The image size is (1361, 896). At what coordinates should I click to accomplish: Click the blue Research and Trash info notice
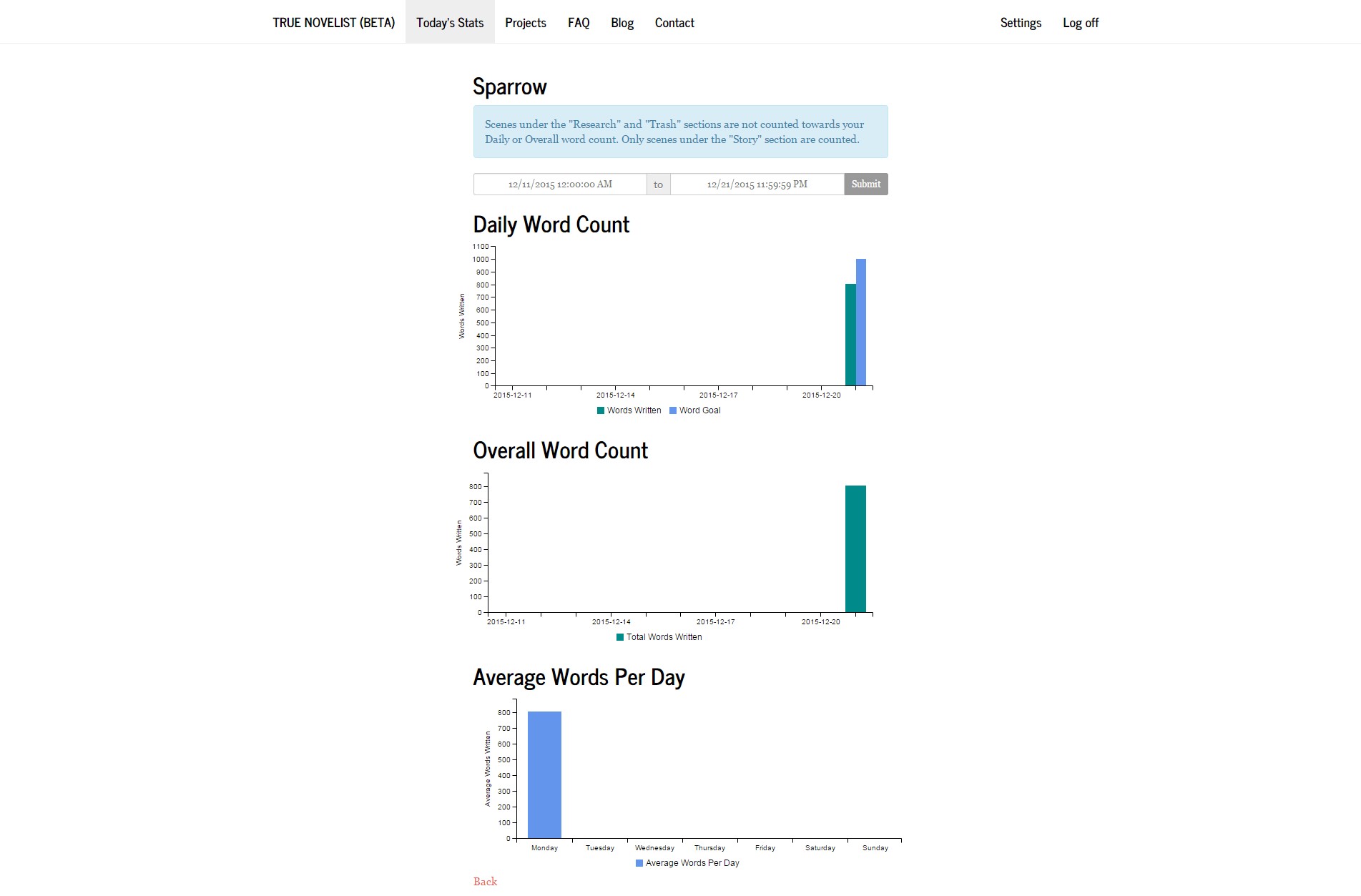click(x=681, y=132)
